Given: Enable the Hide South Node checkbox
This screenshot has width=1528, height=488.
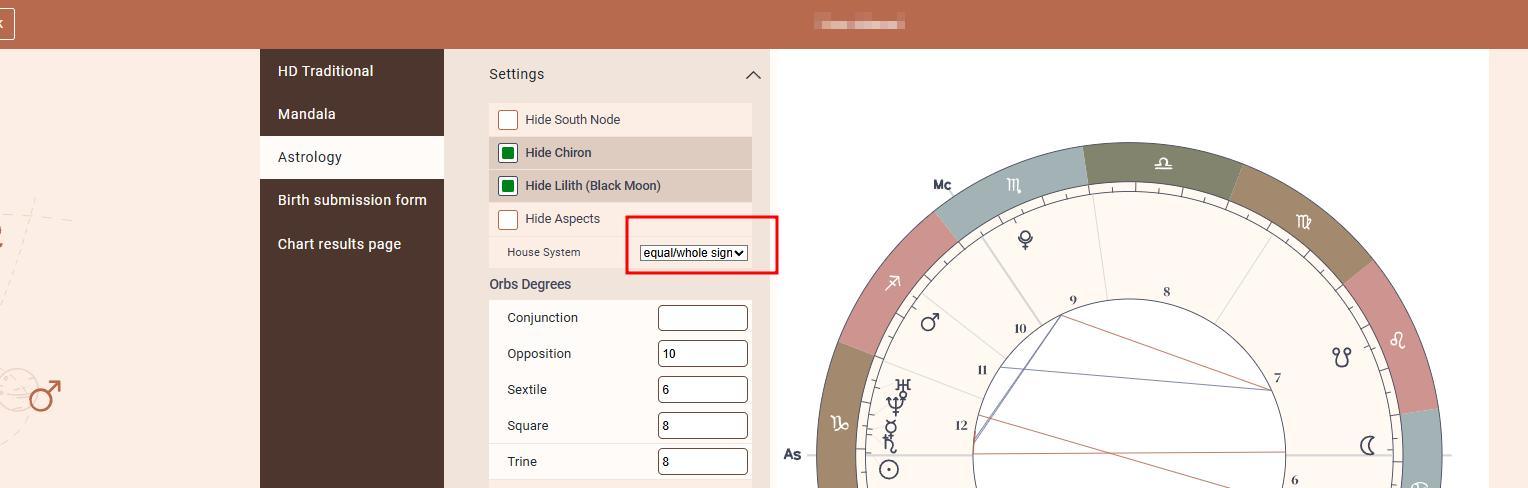Looking at the screenshot, I should click(508, 120).
